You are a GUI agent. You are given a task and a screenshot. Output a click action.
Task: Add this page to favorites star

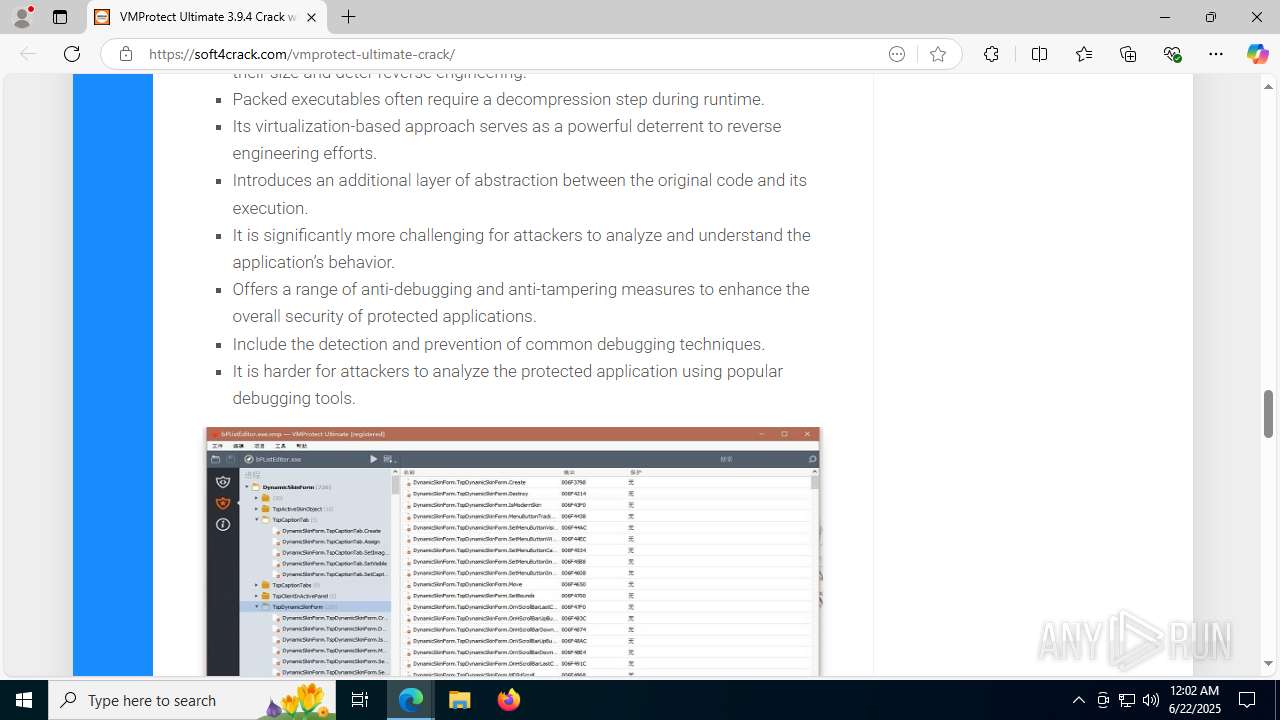point(937,54)
